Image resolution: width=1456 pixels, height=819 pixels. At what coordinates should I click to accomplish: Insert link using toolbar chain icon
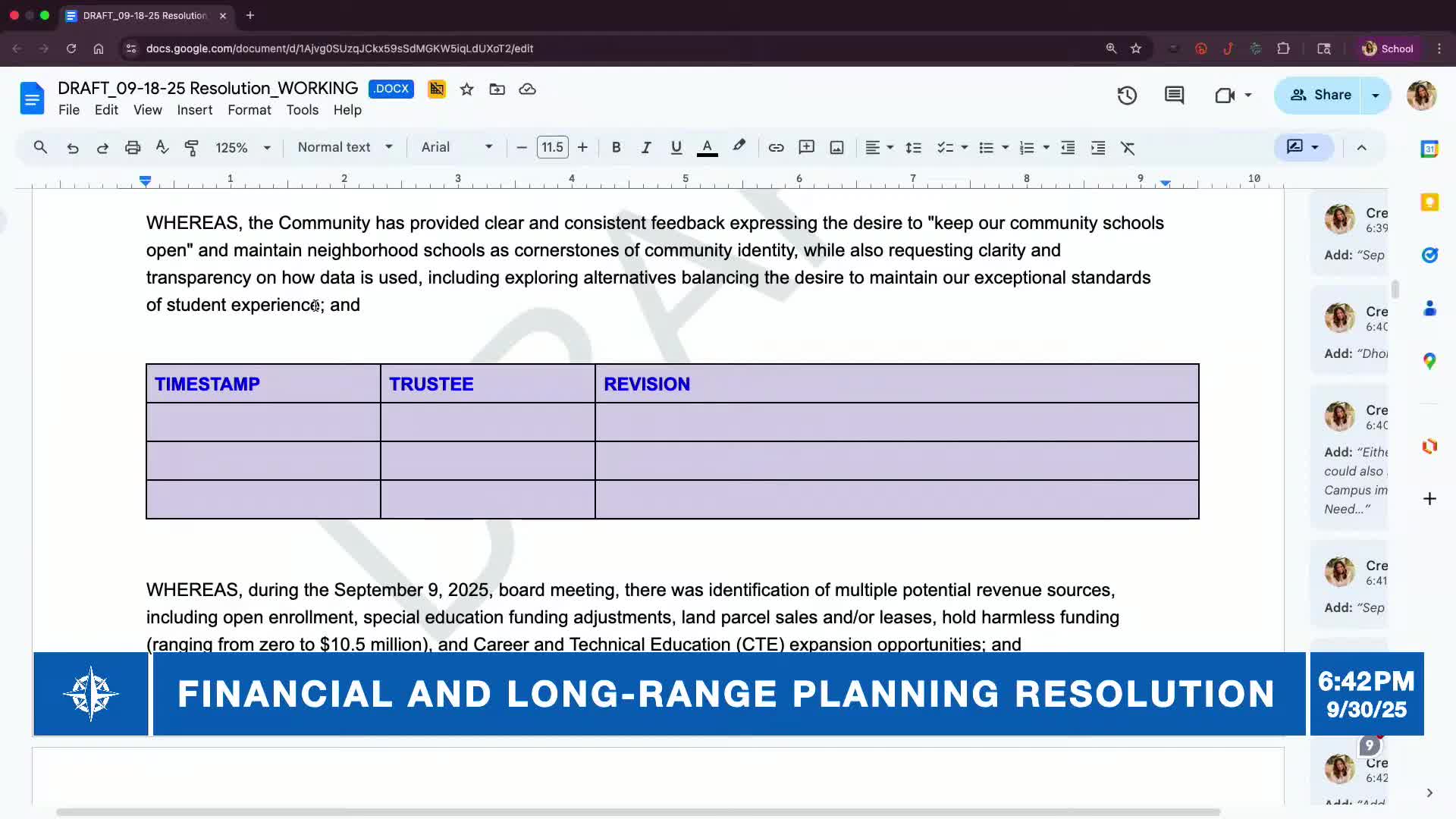776,148
